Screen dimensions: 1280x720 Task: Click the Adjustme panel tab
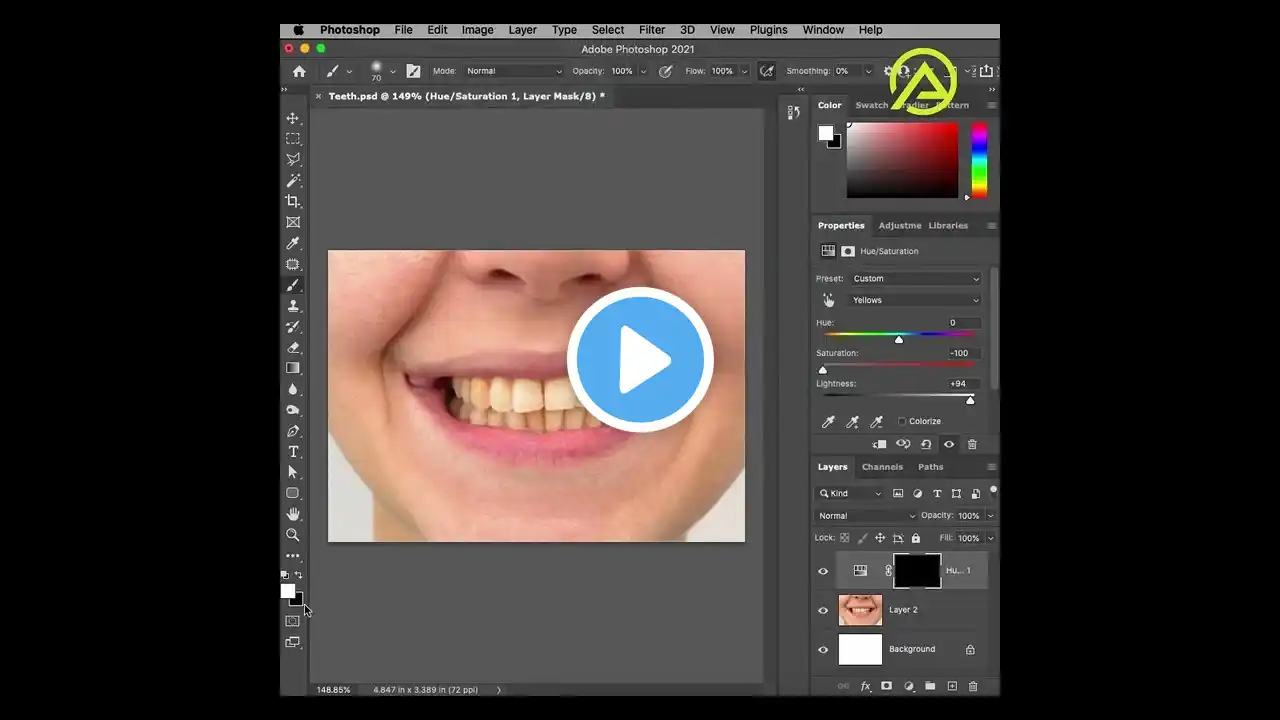pos(899,225)
